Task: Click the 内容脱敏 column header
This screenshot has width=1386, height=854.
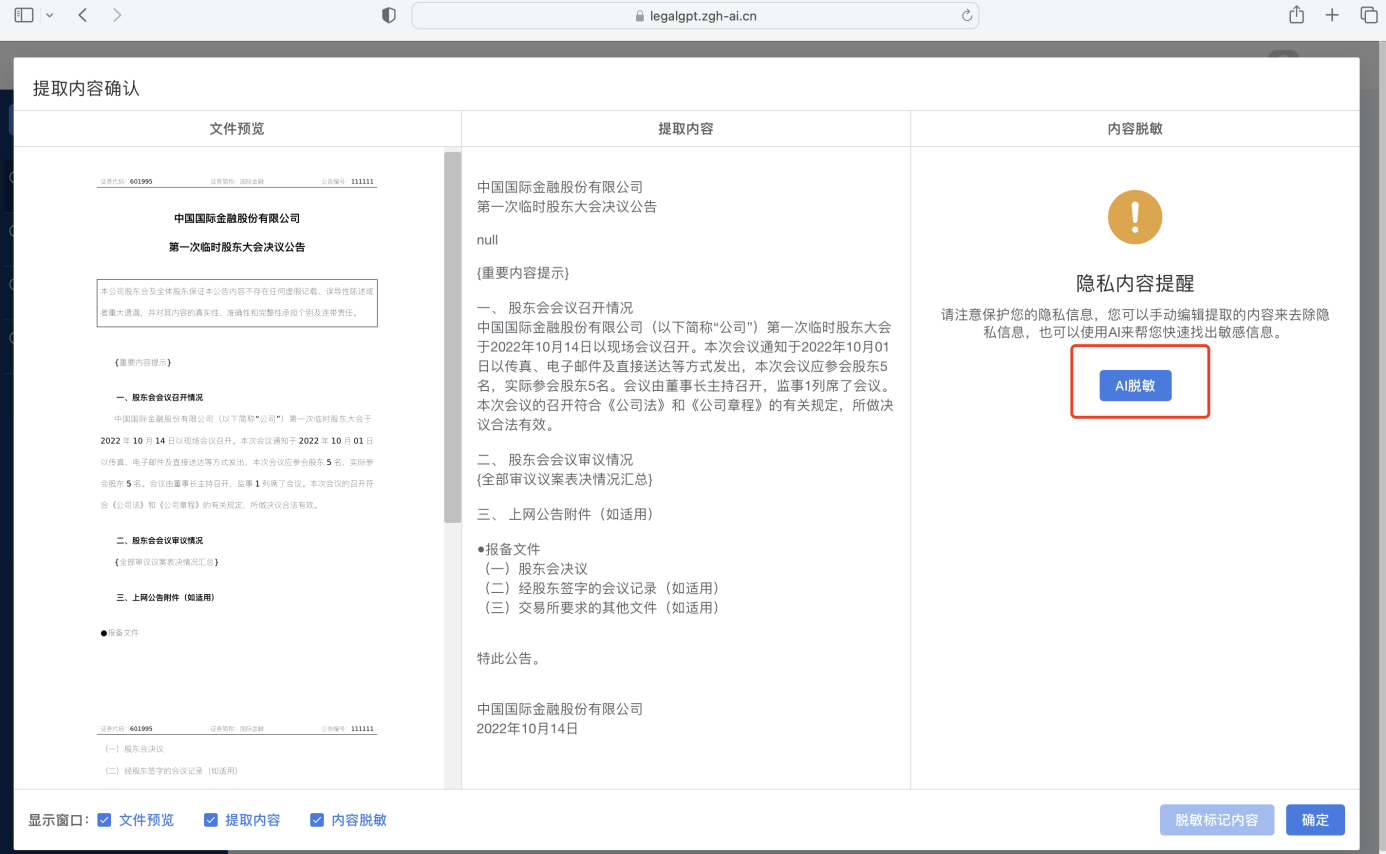Action: click(1135, 129)
